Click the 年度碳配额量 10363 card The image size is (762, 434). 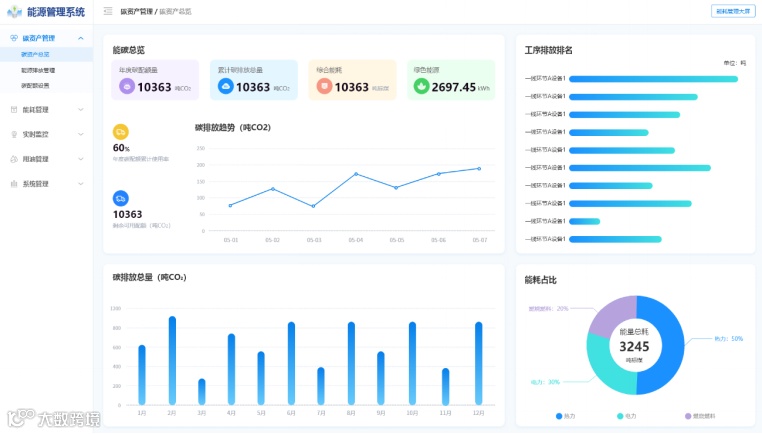click(155, 80)
